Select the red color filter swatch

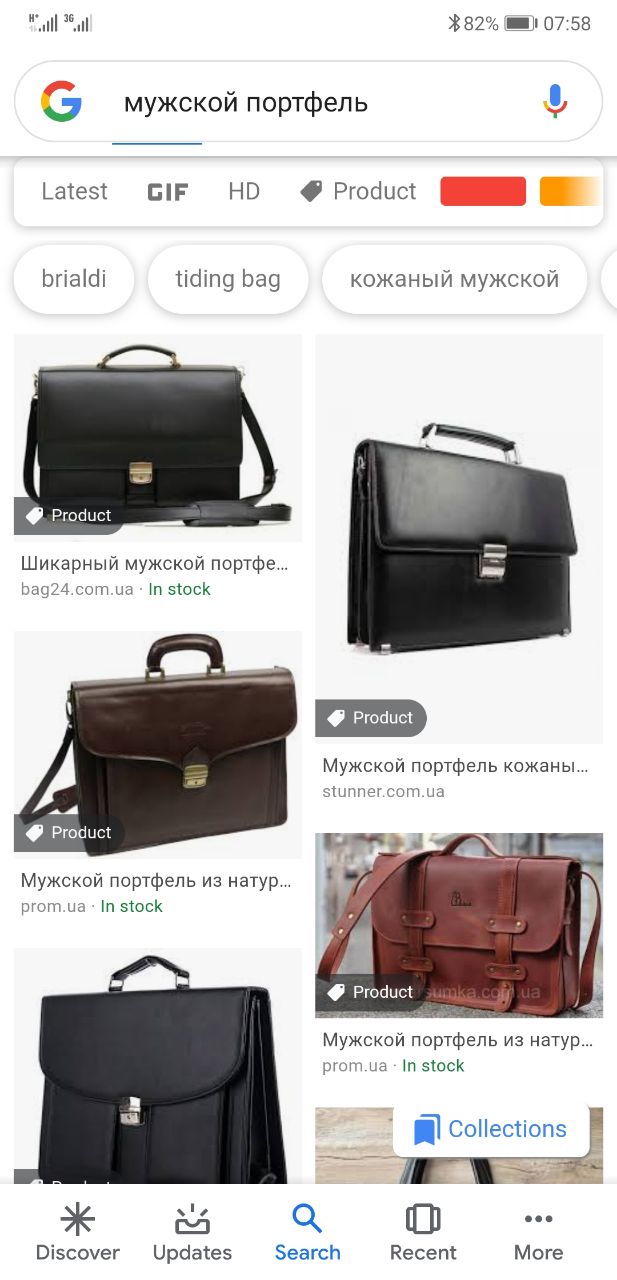(x=483, y=191)
